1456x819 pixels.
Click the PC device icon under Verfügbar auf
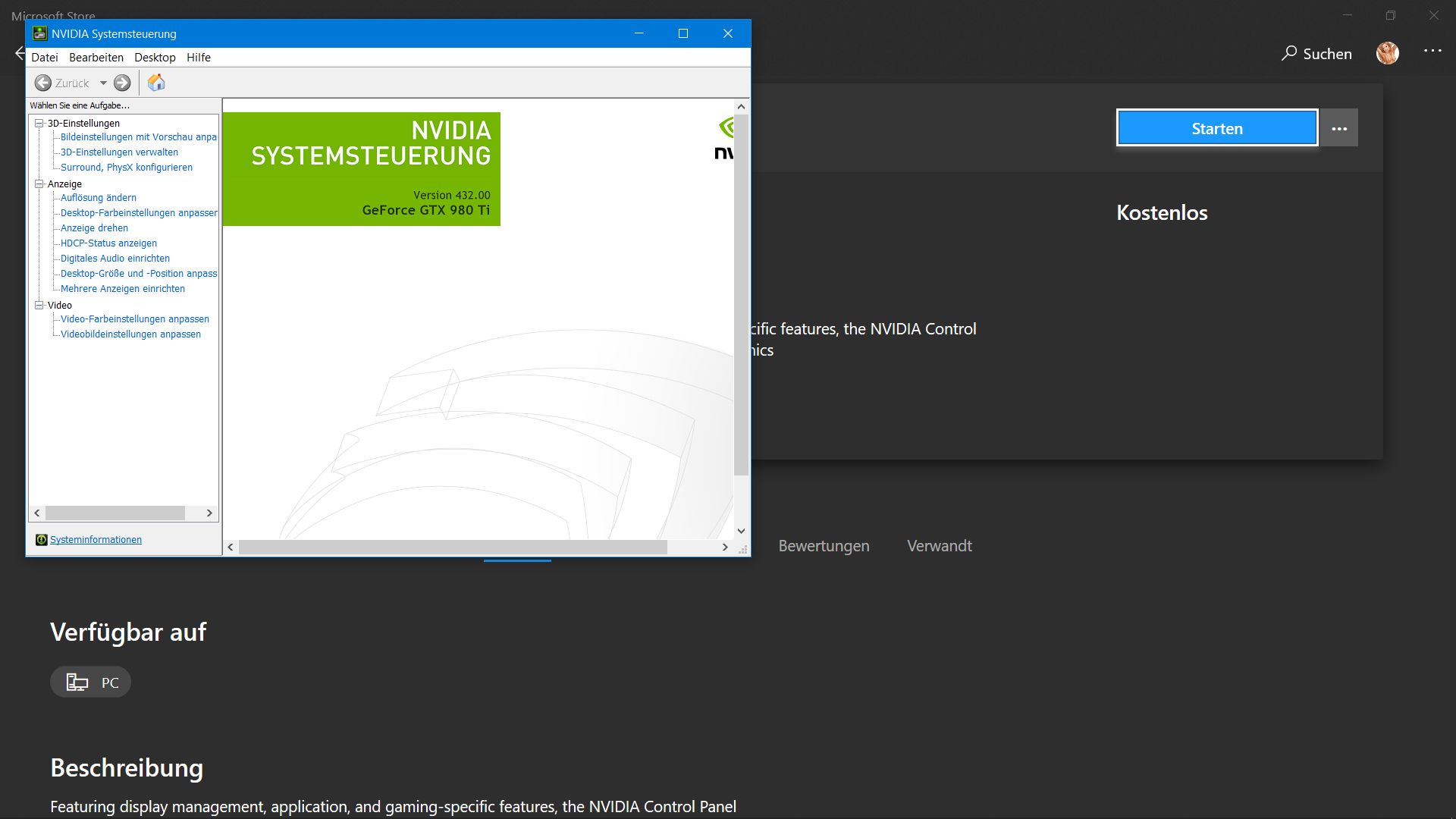point(77,682)
